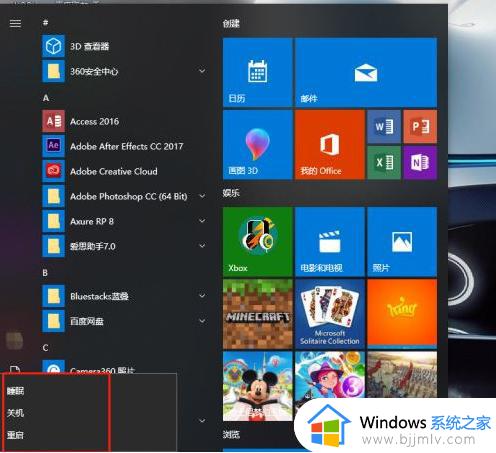
Task: Open the 百度网盘 folder
Action: (124, 321)
